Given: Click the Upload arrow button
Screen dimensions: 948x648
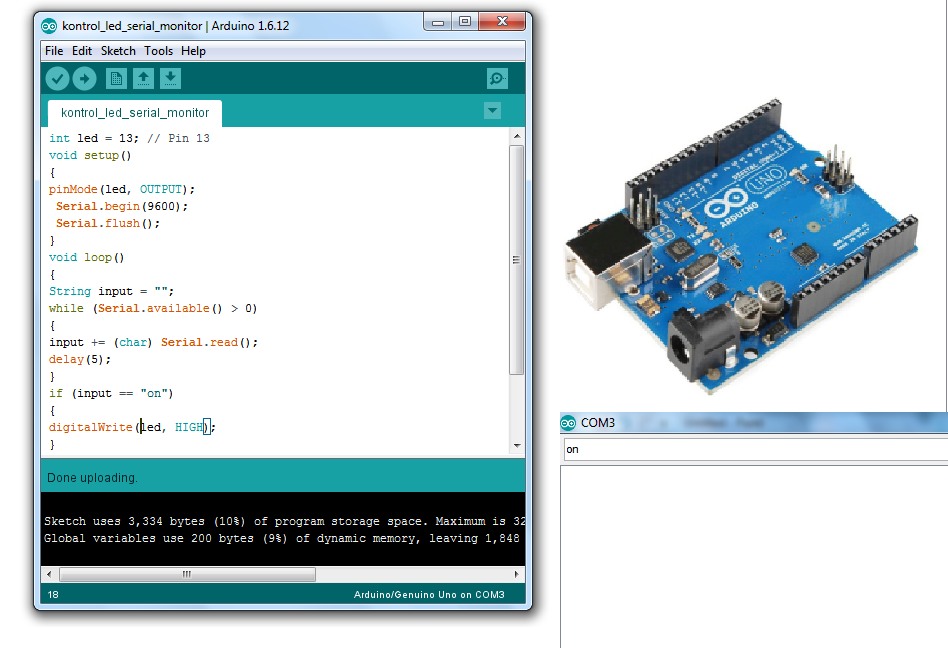Looking at the screenshot, I should point(85,79).
